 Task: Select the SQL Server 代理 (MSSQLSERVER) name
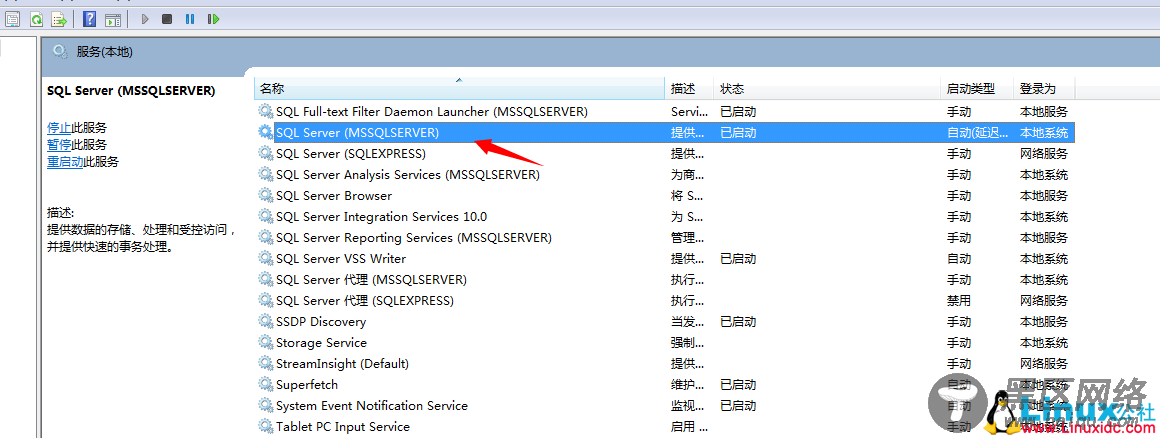tap(371, 280)
